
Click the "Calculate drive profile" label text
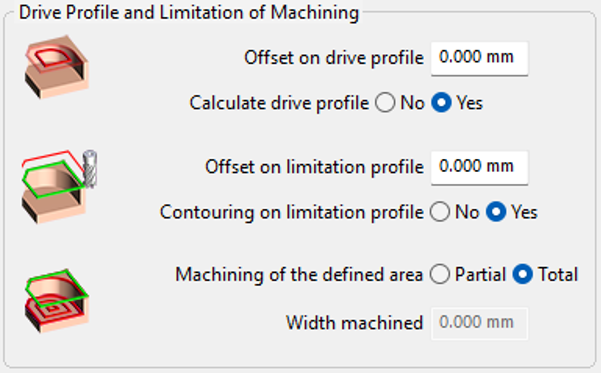coord(279,103)
